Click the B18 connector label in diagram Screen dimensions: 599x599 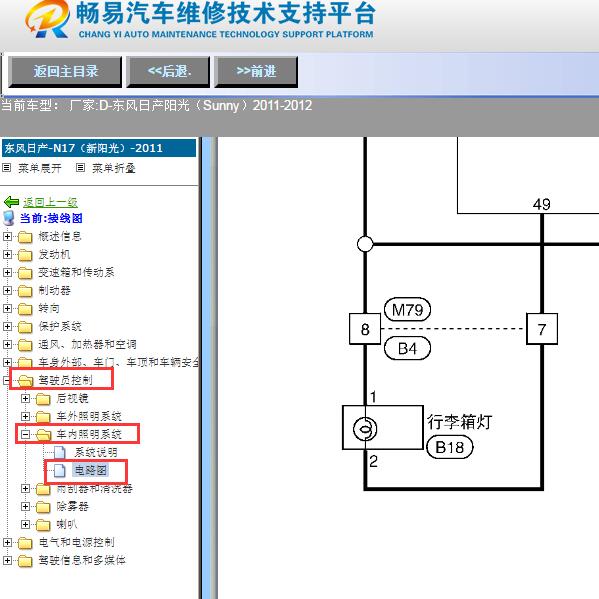pyautogui.click(x=449, y=447)
